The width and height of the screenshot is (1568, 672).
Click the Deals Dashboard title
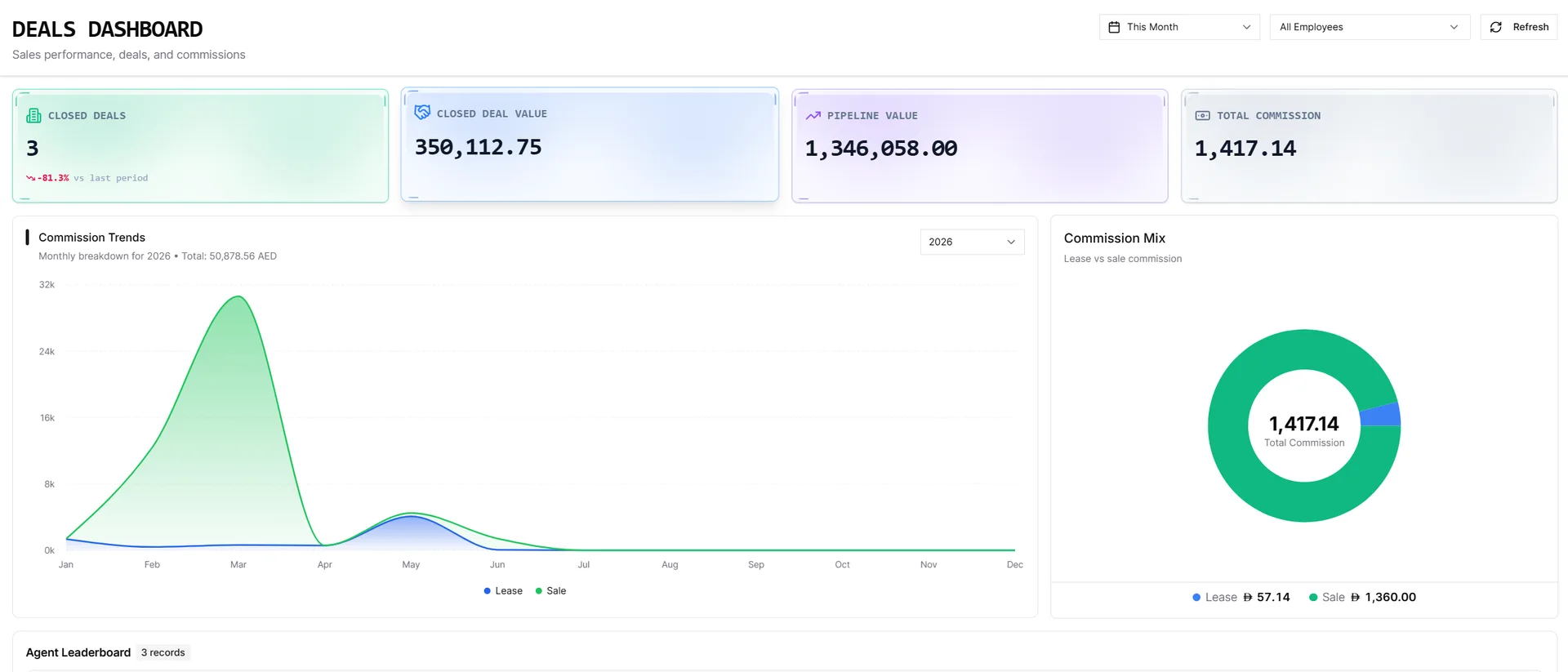(108, 29)
